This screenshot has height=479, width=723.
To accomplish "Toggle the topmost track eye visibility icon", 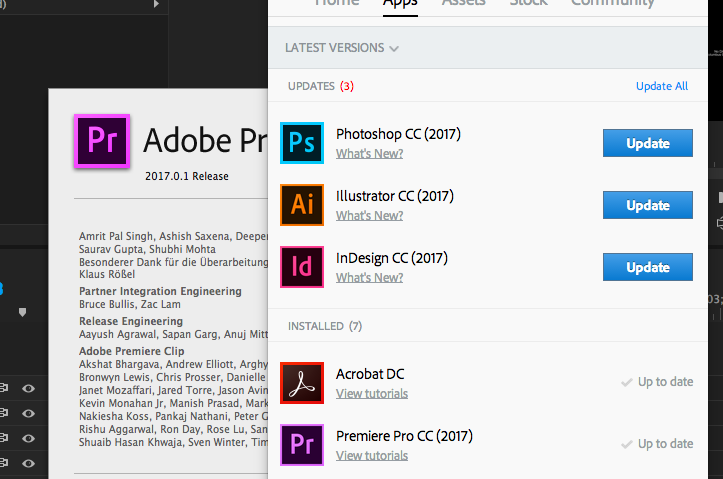I will click(28, 389).
